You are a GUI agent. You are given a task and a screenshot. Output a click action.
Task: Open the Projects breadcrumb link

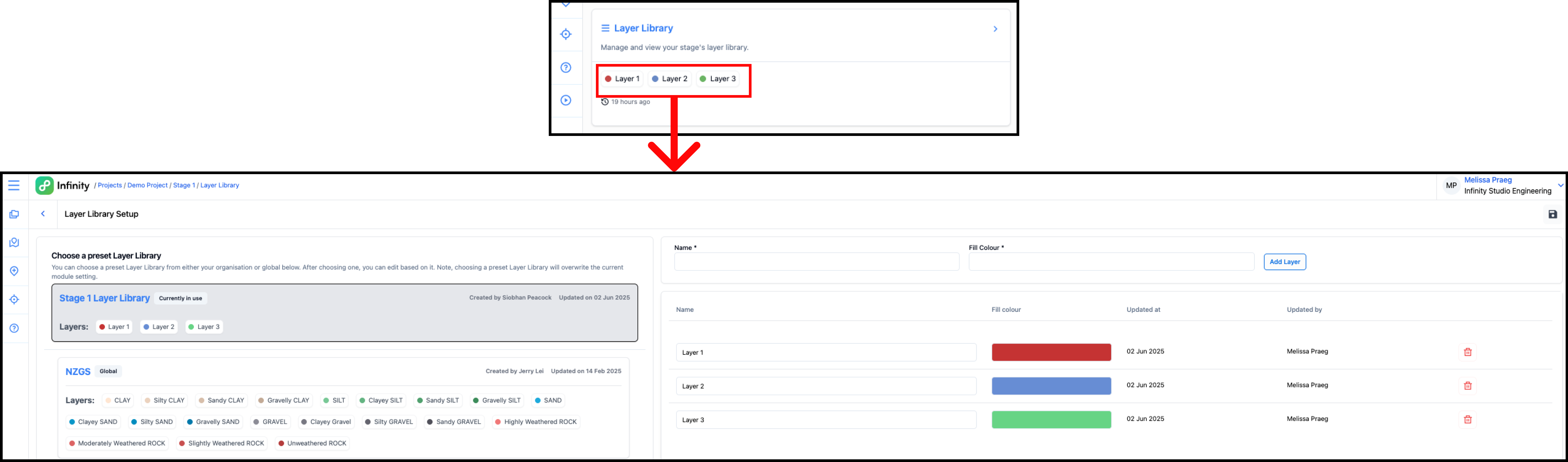pos(110,185)
